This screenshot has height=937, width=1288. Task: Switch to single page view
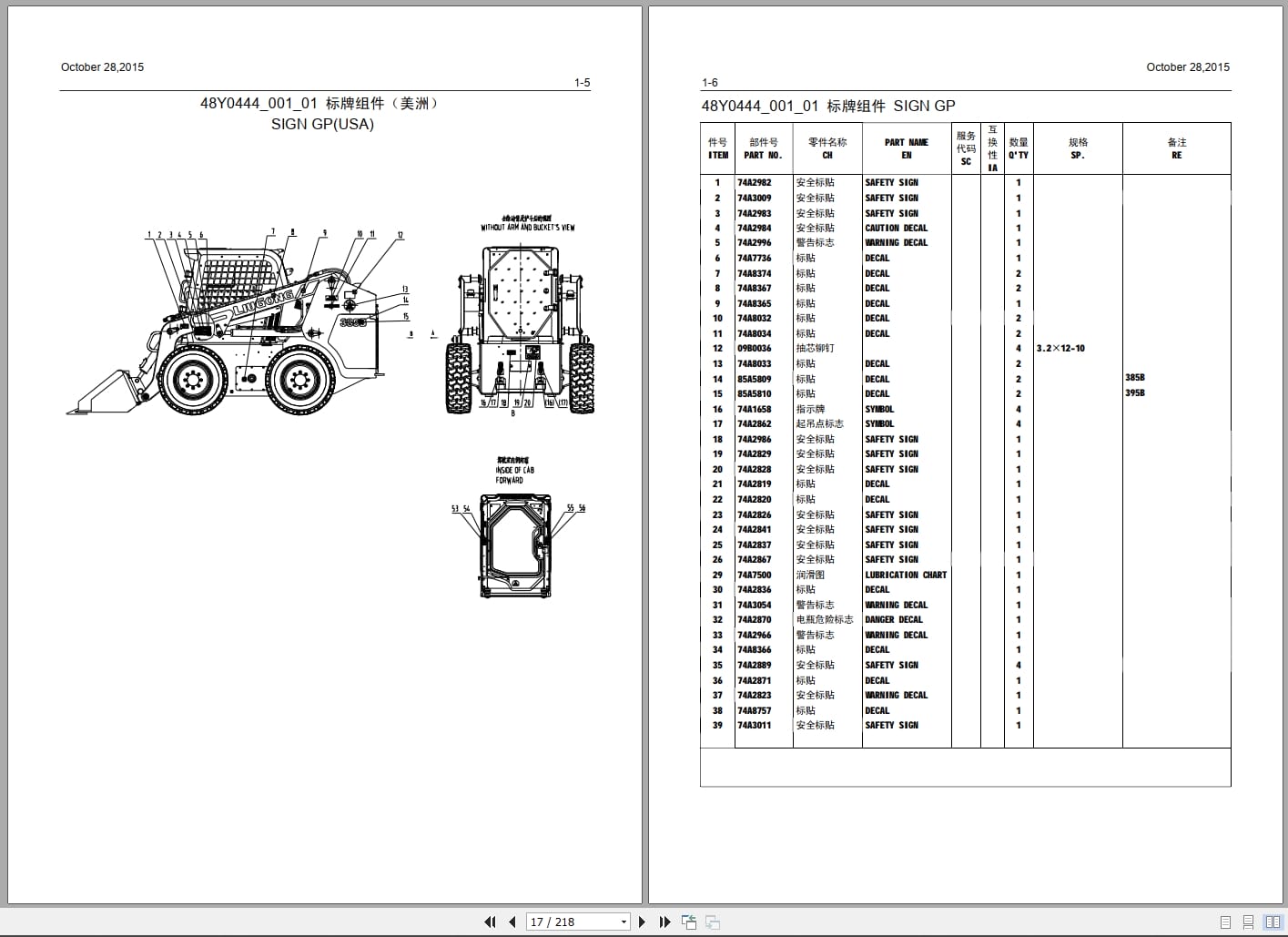pos(1225,922)
